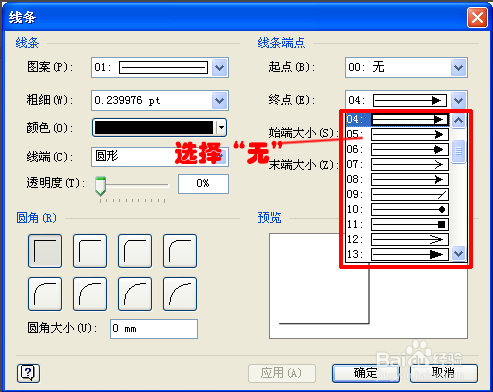The width and height of the screenshot is (493, 392).
Task: Select the fourth rounding style in top row
Action: coord(180,251)
